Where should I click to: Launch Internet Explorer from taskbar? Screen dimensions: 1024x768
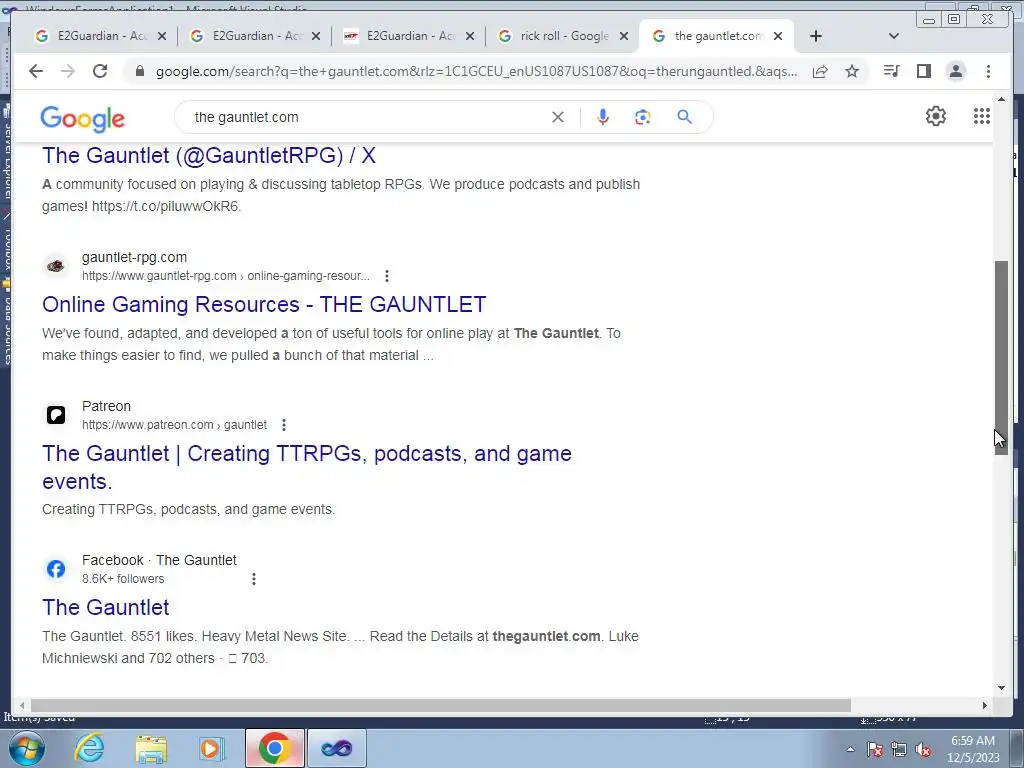pyautogui.click(x=89, y=748)
